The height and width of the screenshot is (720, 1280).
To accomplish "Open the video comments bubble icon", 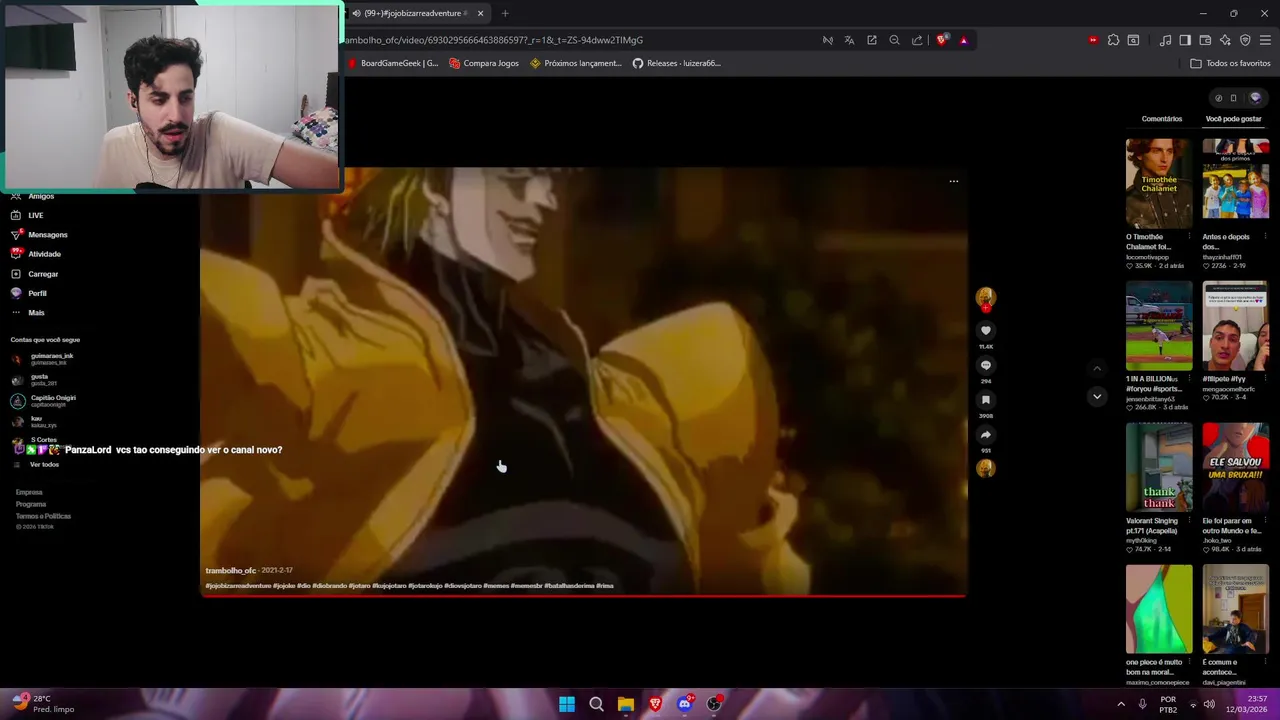I will pyautogui.click(x=985, y=365).
